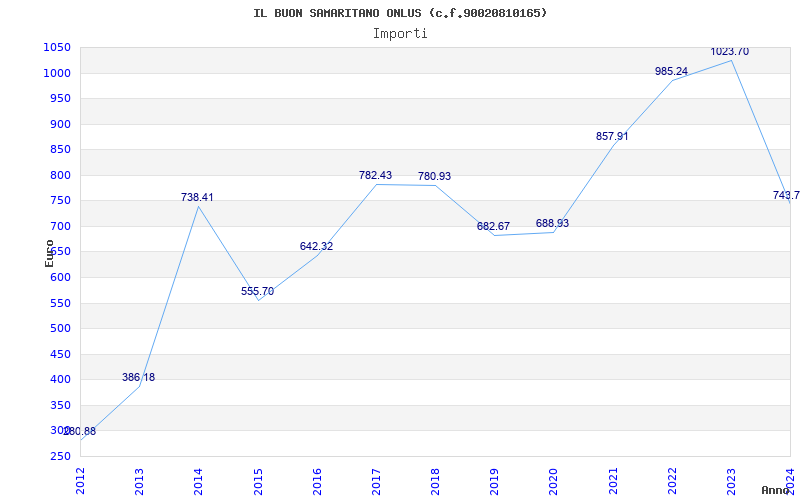Viewport: 800px width, 500px height.
Task: Click the 1050 y-axis tick label
Action: coord(57,48)
